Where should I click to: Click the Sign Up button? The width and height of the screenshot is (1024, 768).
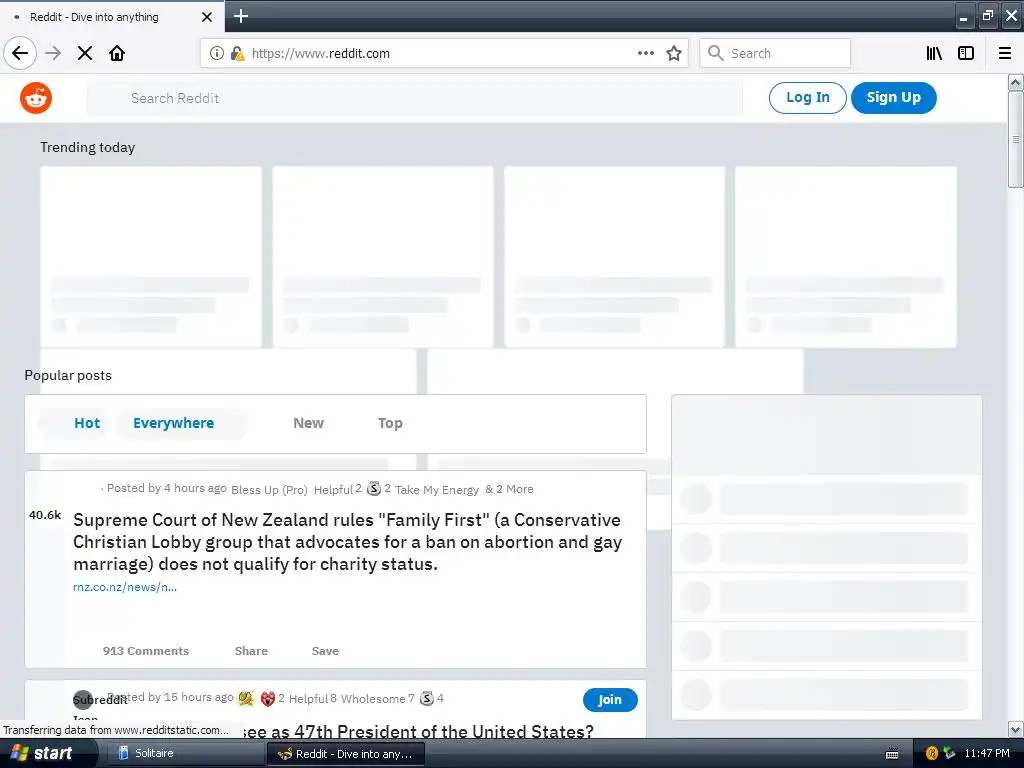pyautogui.click(x=893, y=98)
